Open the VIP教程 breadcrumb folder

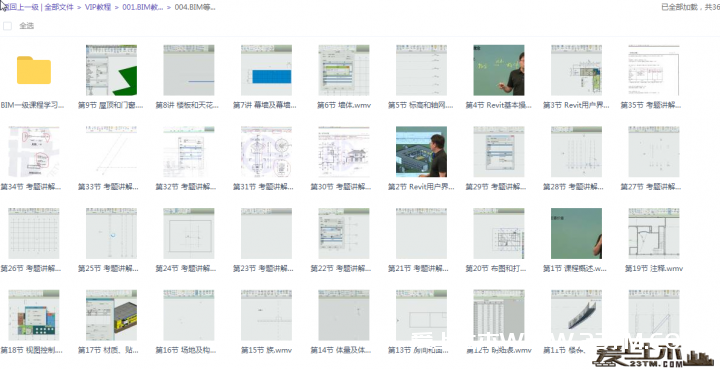click(x=98, y=7)
